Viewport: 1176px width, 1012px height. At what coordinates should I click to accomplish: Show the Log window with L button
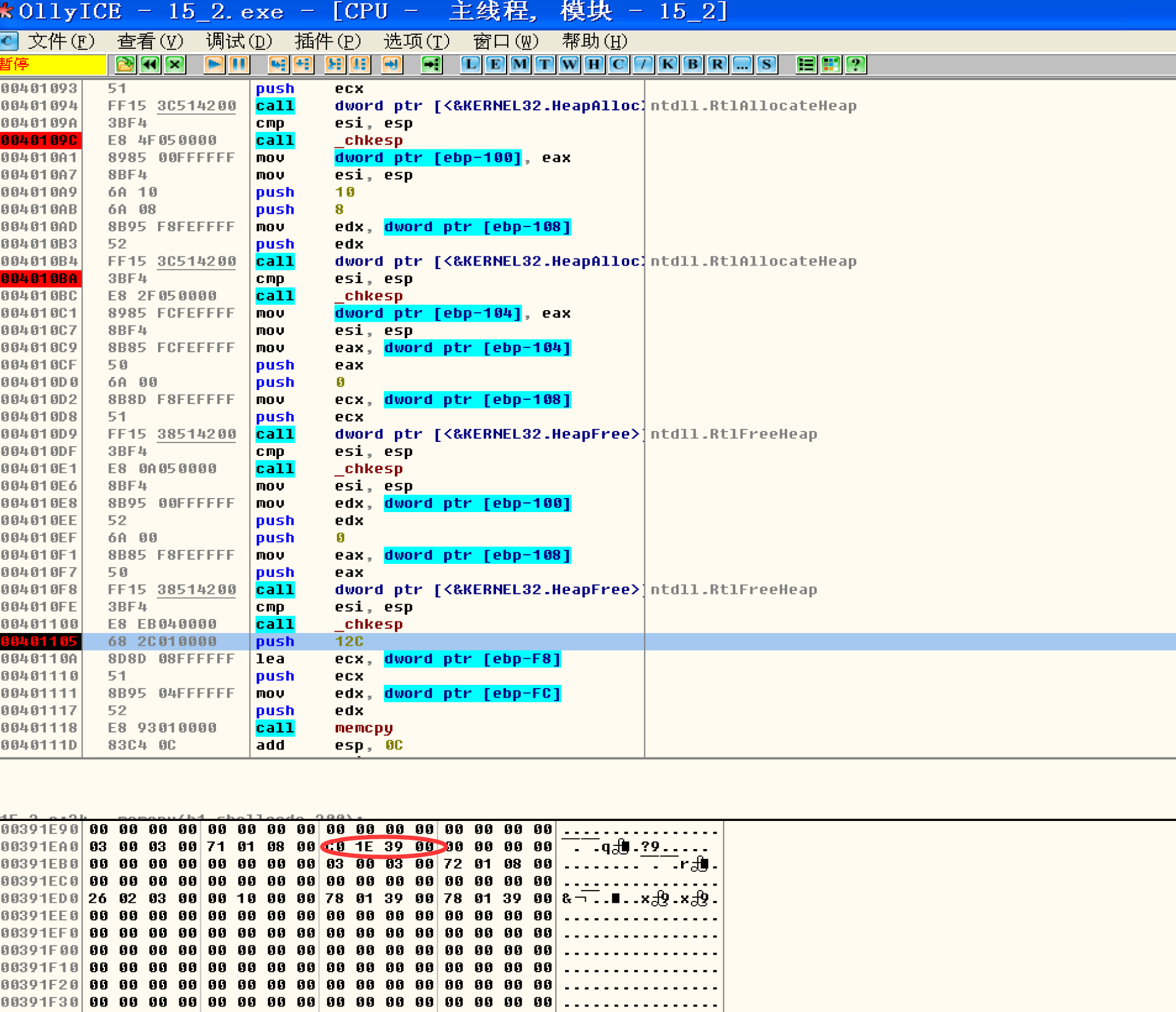point(470,65)
